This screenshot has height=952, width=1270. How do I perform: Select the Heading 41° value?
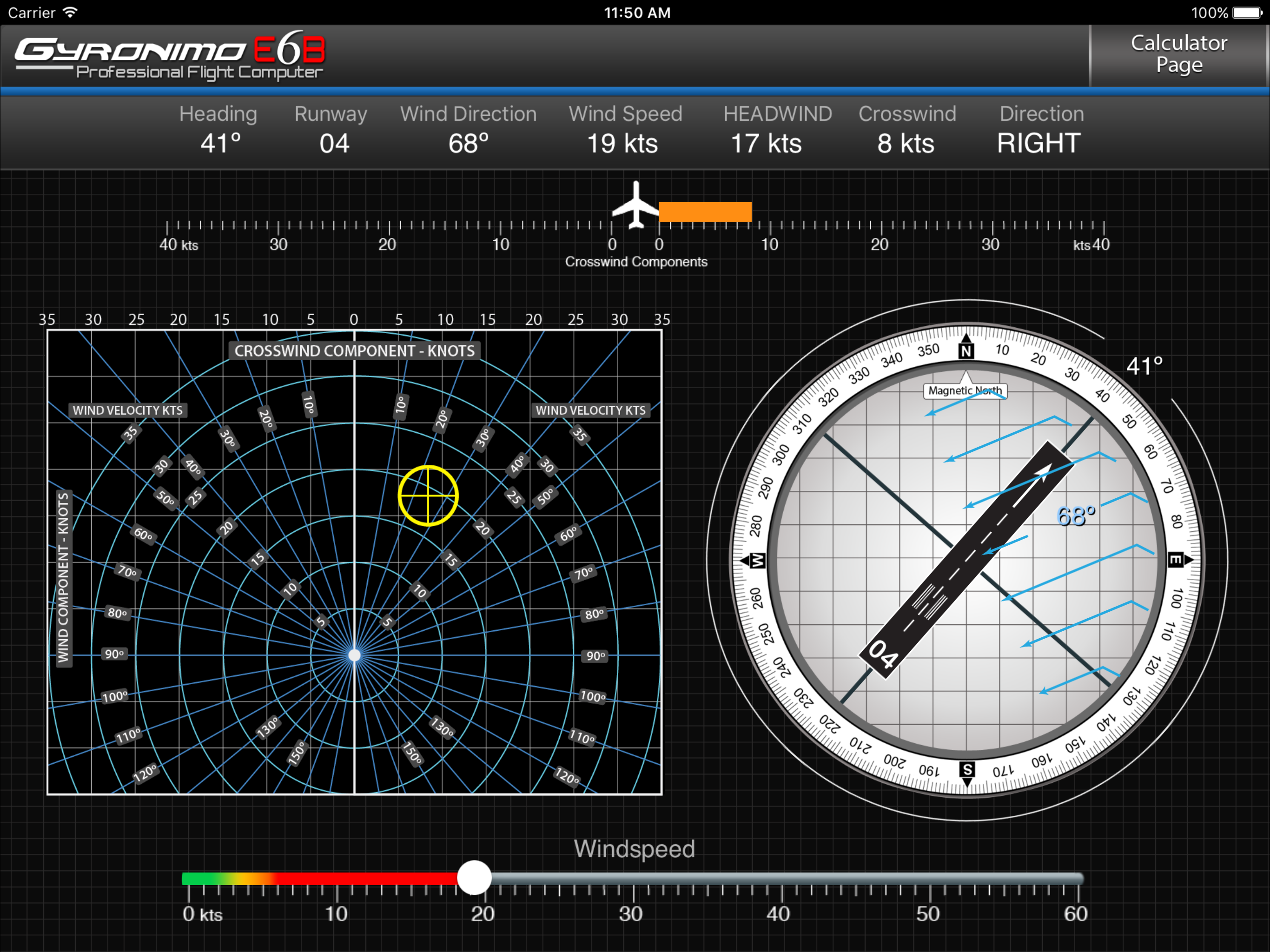pyautogui.click(x=220, y=143)
